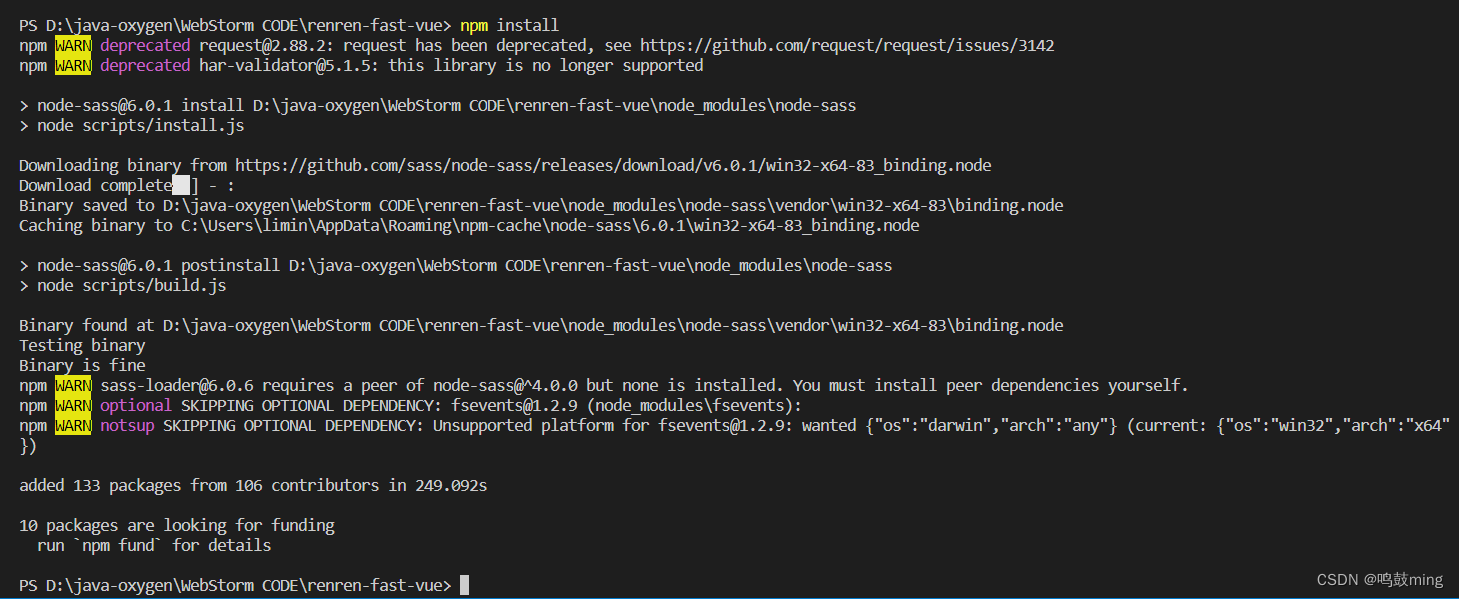
Task: Click the WARN badge on the sass-loader line
Action: coord(73,385)
